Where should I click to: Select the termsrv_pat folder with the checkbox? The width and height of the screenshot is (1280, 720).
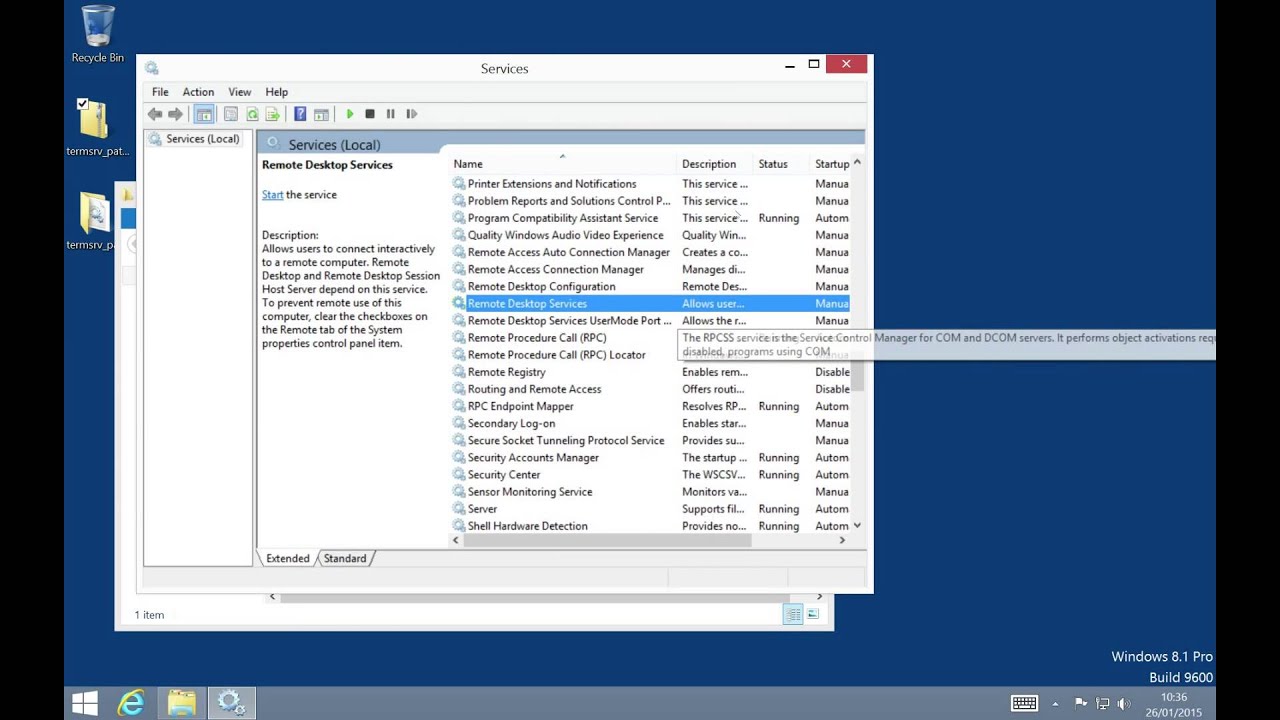(x=95, y=128)
